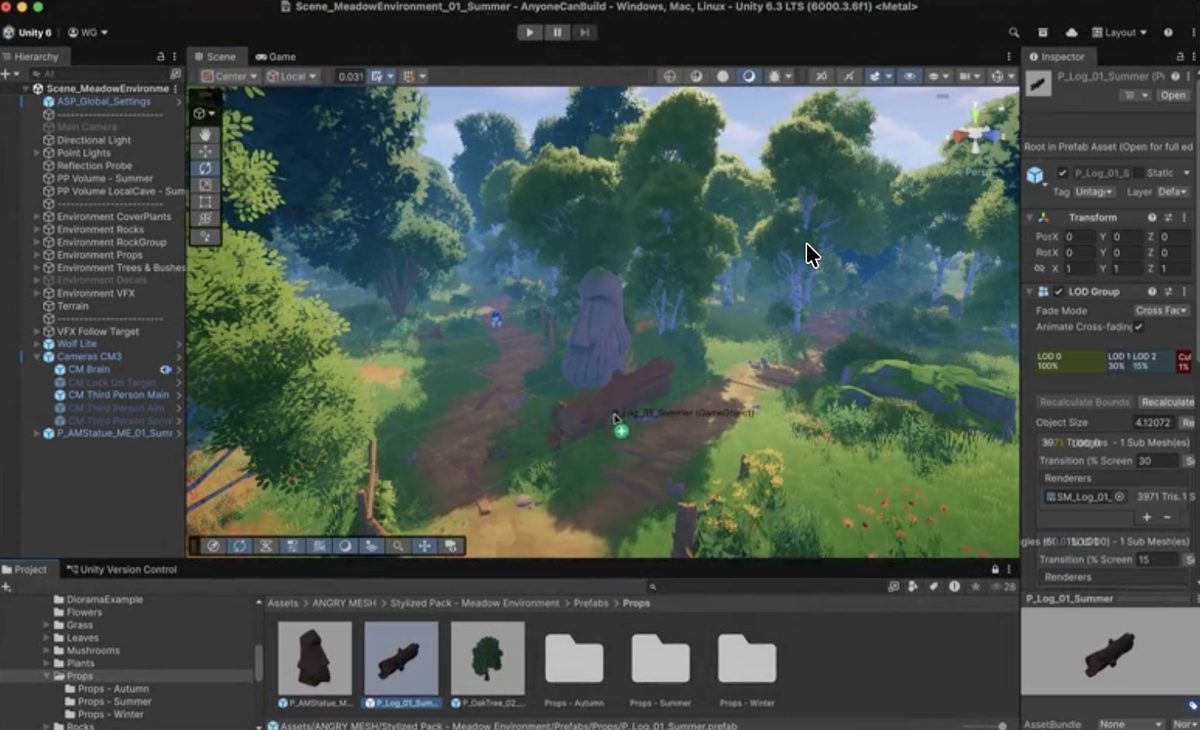Click the 0.031 snap increment field
The image size is (1200, 730).
350,76
